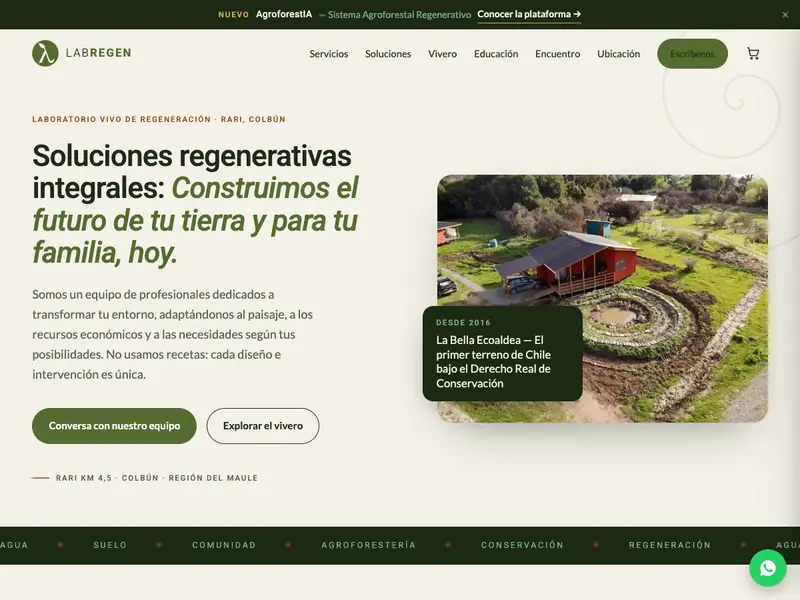Click CONSERVACIÓN in the ticker
This screenshot has width=800, height=600.
coord(522,545)
